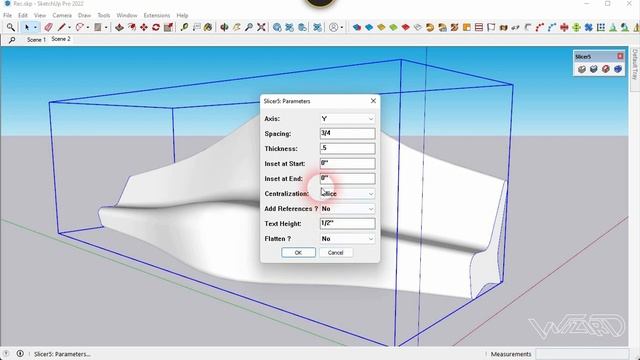Click the Measurements box in the status bar

point(582,354)
